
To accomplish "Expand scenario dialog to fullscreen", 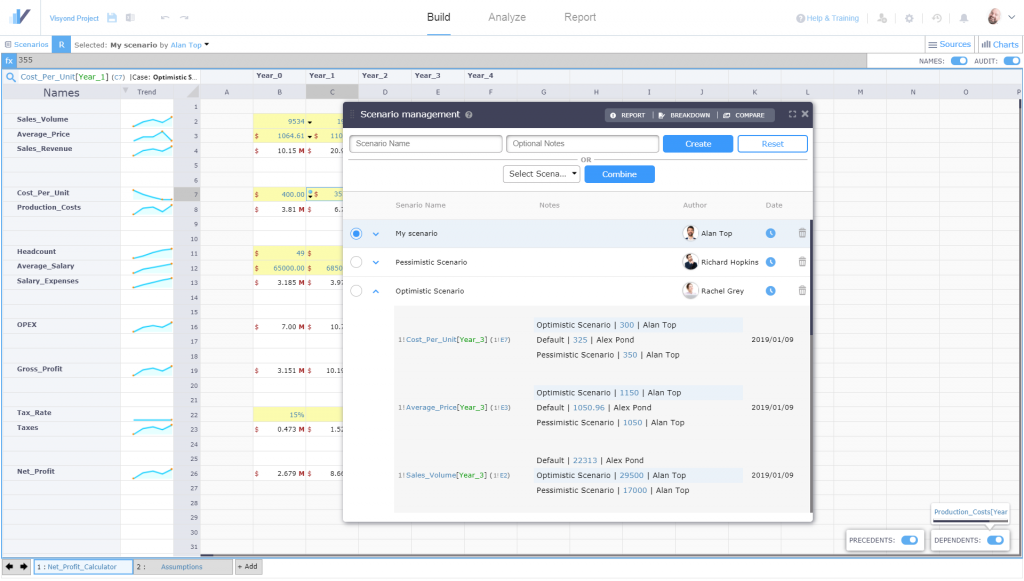I will [792, 114].
